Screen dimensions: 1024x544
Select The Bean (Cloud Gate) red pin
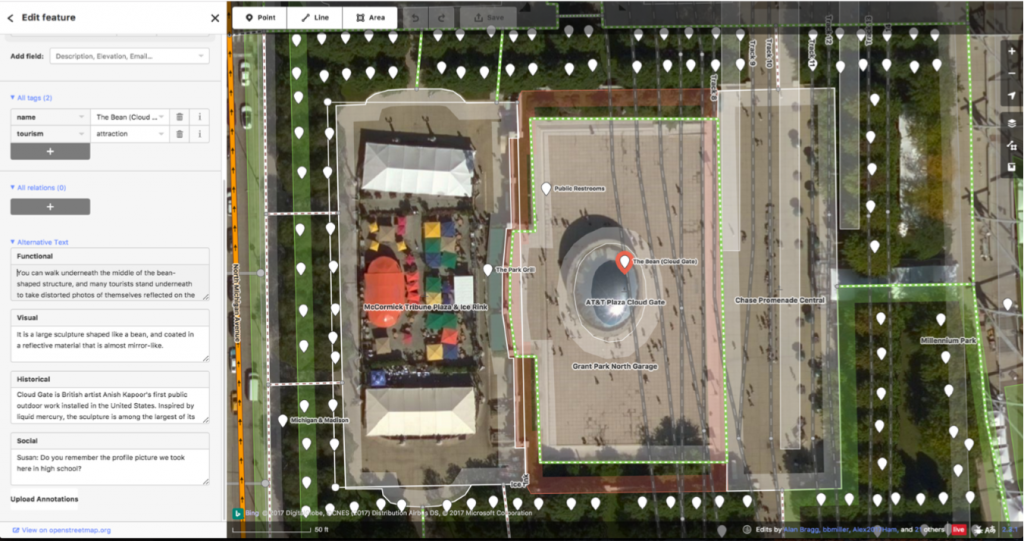pyautogui.click(x=624, y=262)
